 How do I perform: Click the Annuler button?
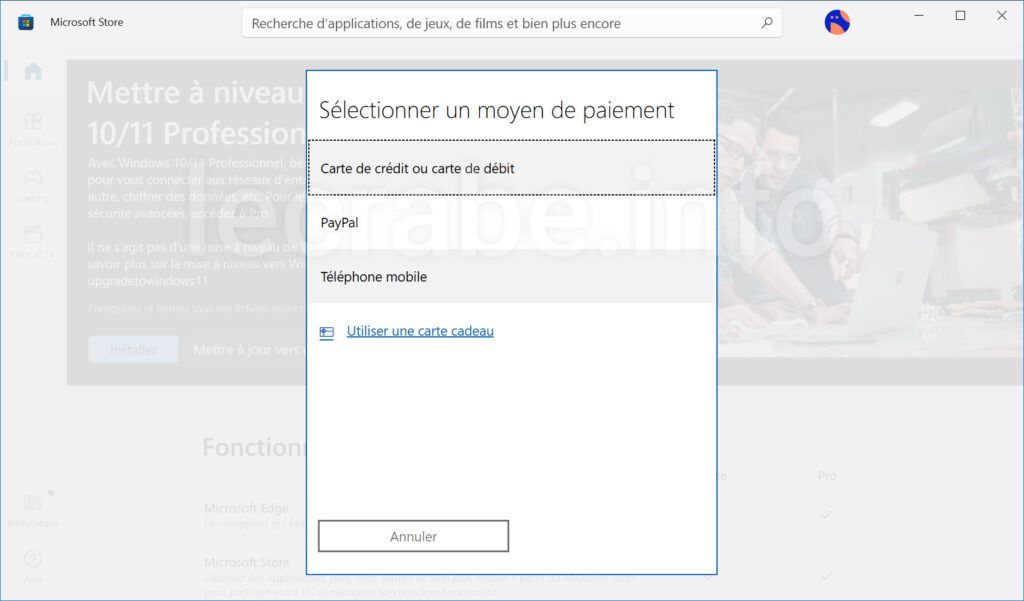(413, 536)
